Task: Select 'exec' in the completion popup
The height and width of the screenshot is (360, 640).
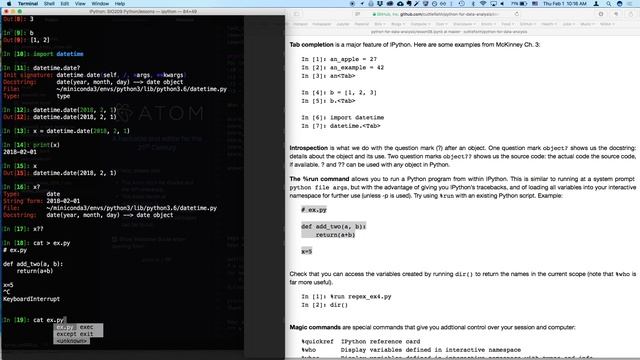Action: (x=87, y=327)
